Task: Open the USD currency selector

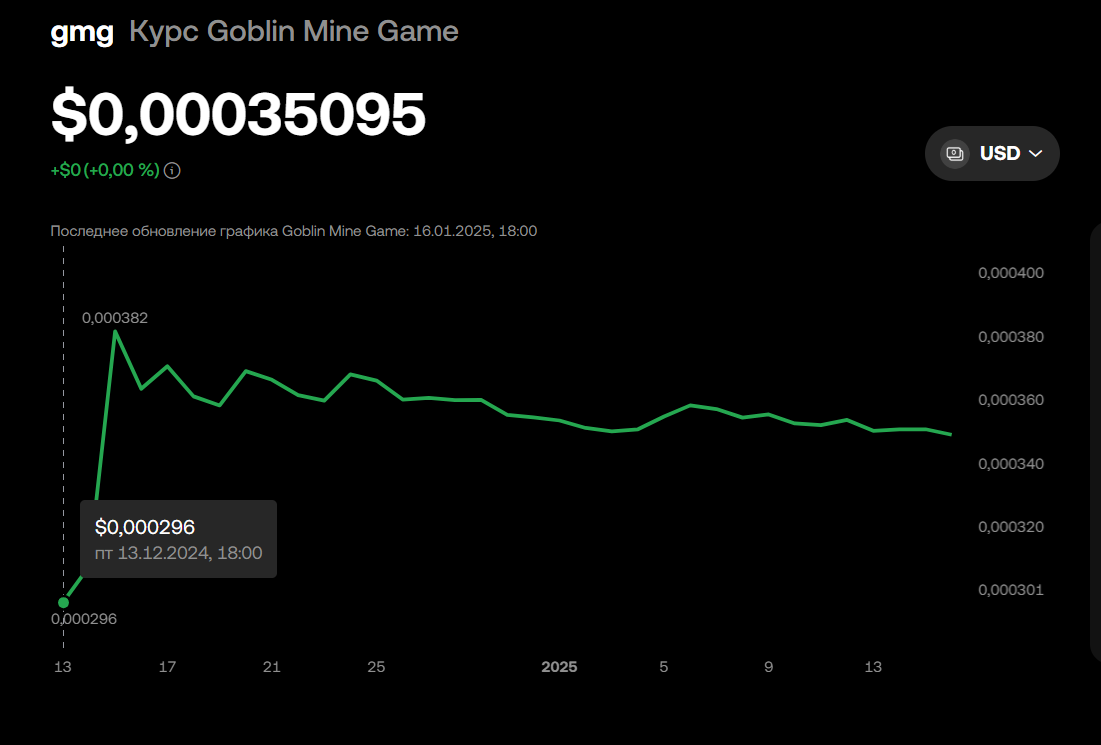Action: pyautogui.click(x=992, y=154)
